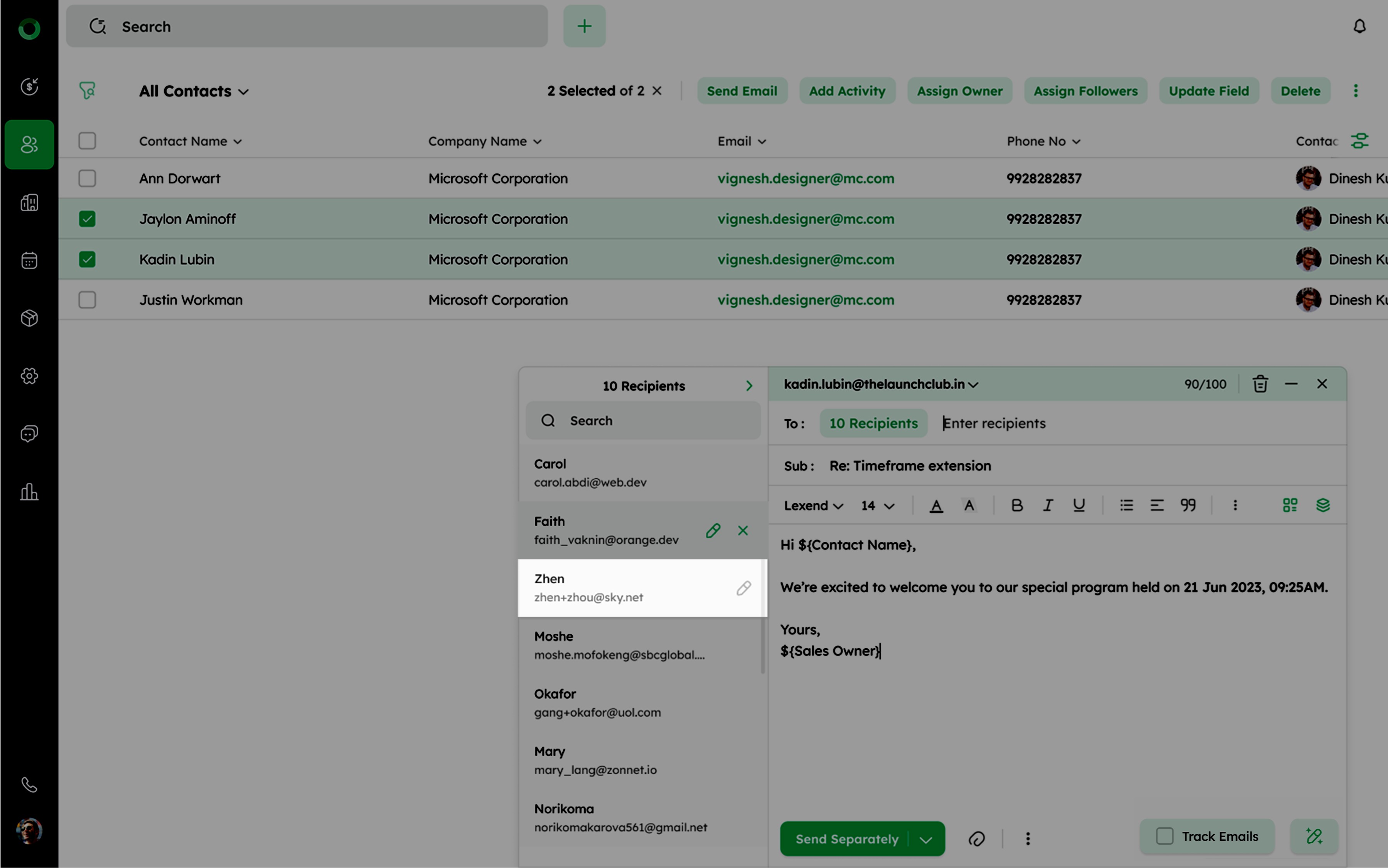Uncheck the Jaylon Aminoff row checkbox
This screenshot has height=868, width=1389.
pyautogui.click(x=87, y=219)
